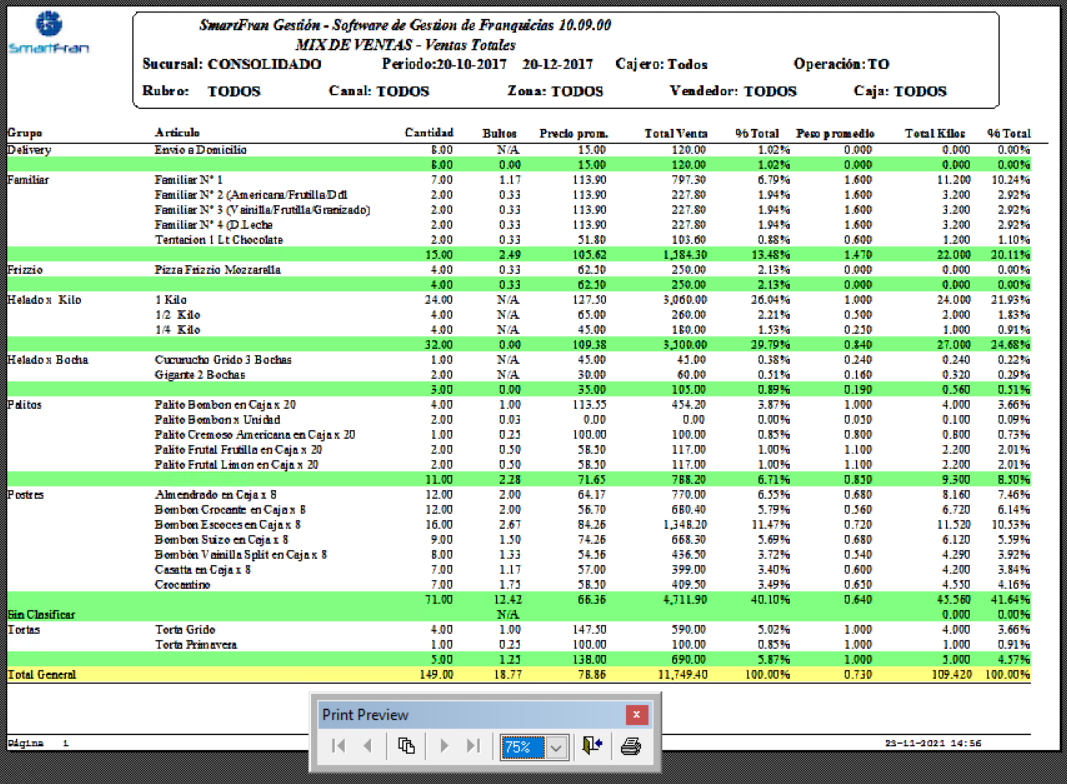The width and height of the screenshot is (1067, 784).
Task: Click the Cantidad column header
Action: [429, 133]
